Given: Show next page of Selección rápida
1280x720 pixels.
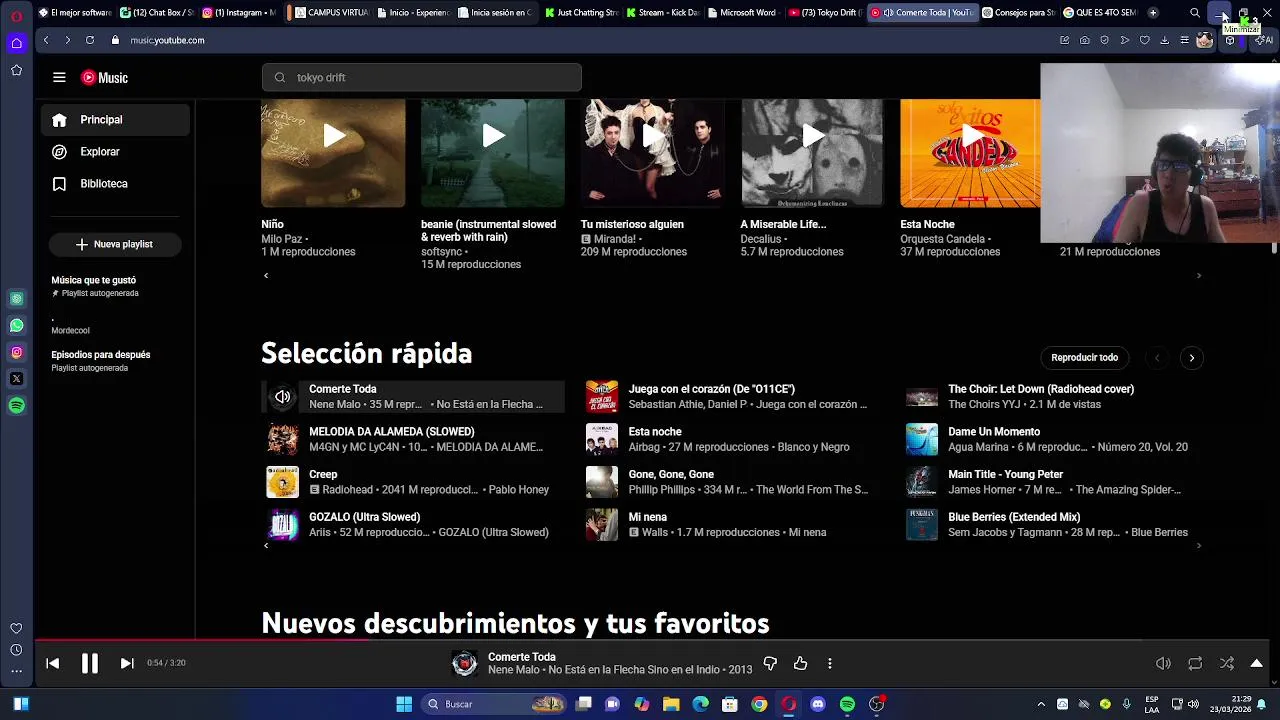Looking at the screenshot, I should tap(1191, 357).
